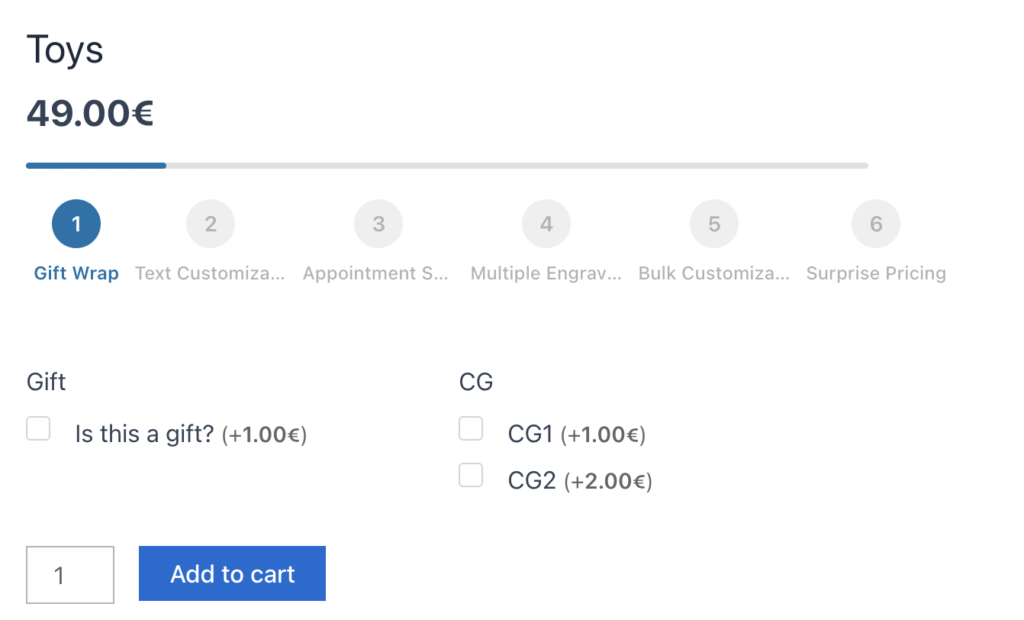Image resolution: width=1024 pixels, height=620 pixels.
Task: Open the Appointment step label
Action: [x=376, y=273]
